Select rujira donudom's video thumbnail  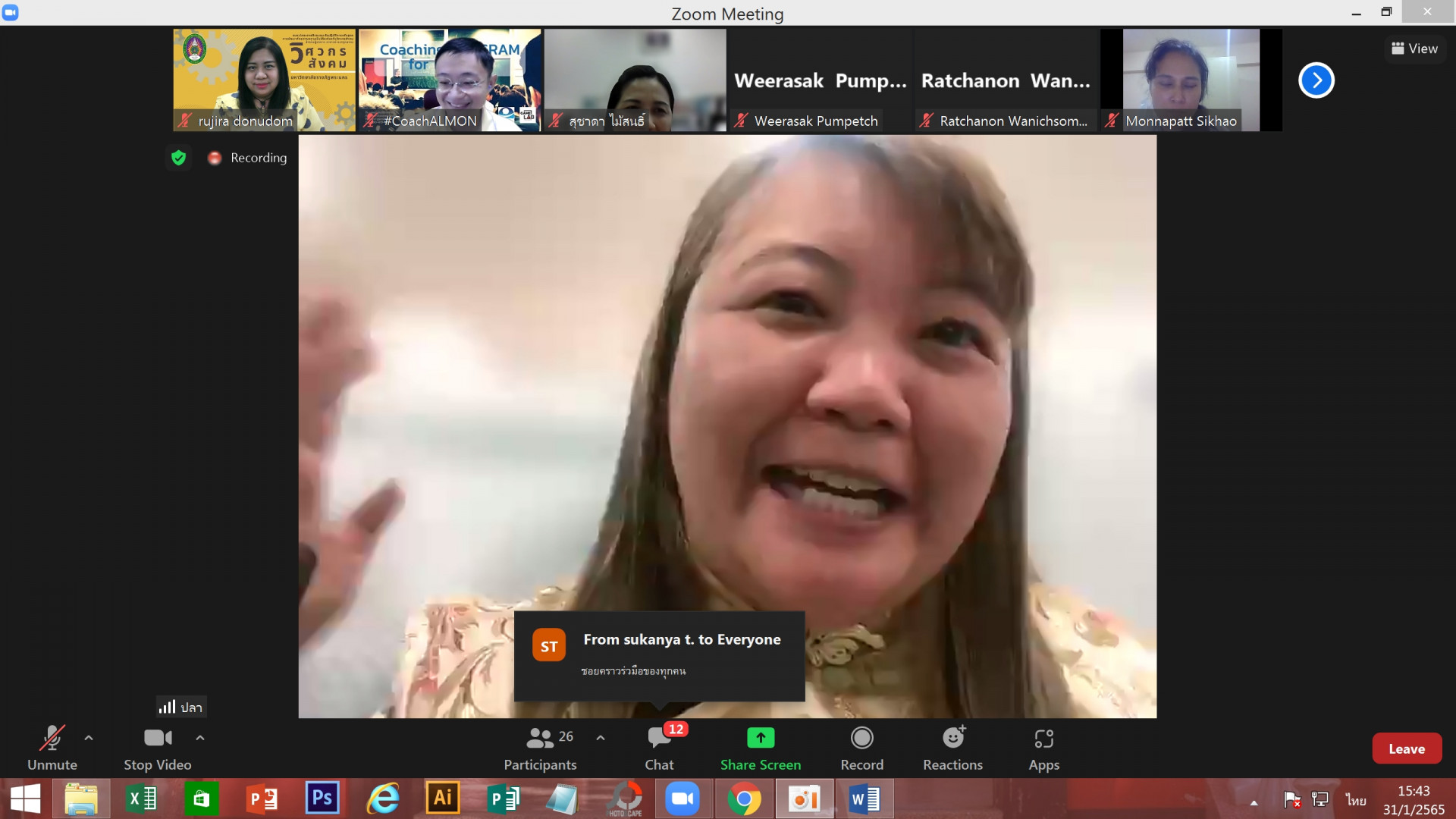(264, 80)
